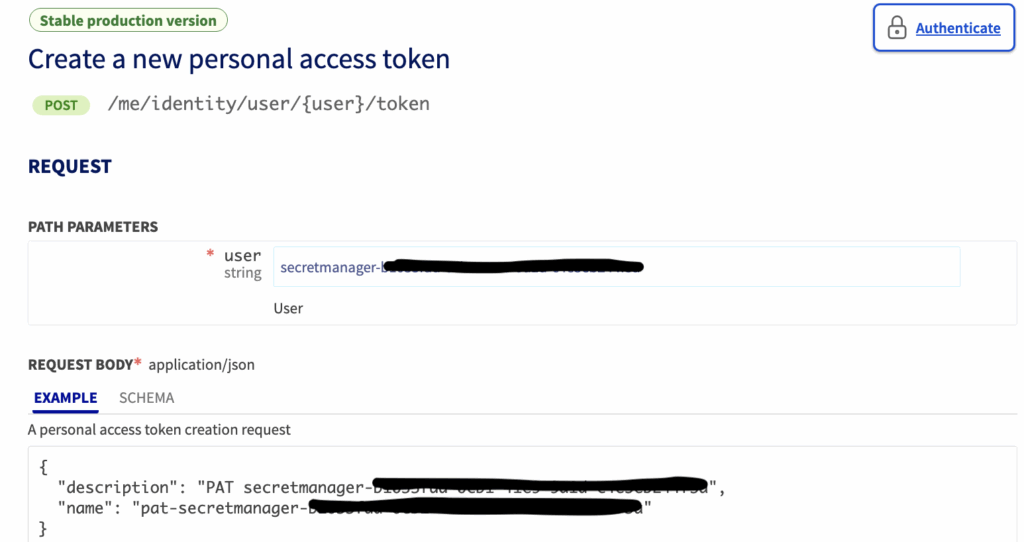The width and height of the screenshot is (1024, 542).
Task: Click the REQUEST section heading
Action: (x=70, y=167)
